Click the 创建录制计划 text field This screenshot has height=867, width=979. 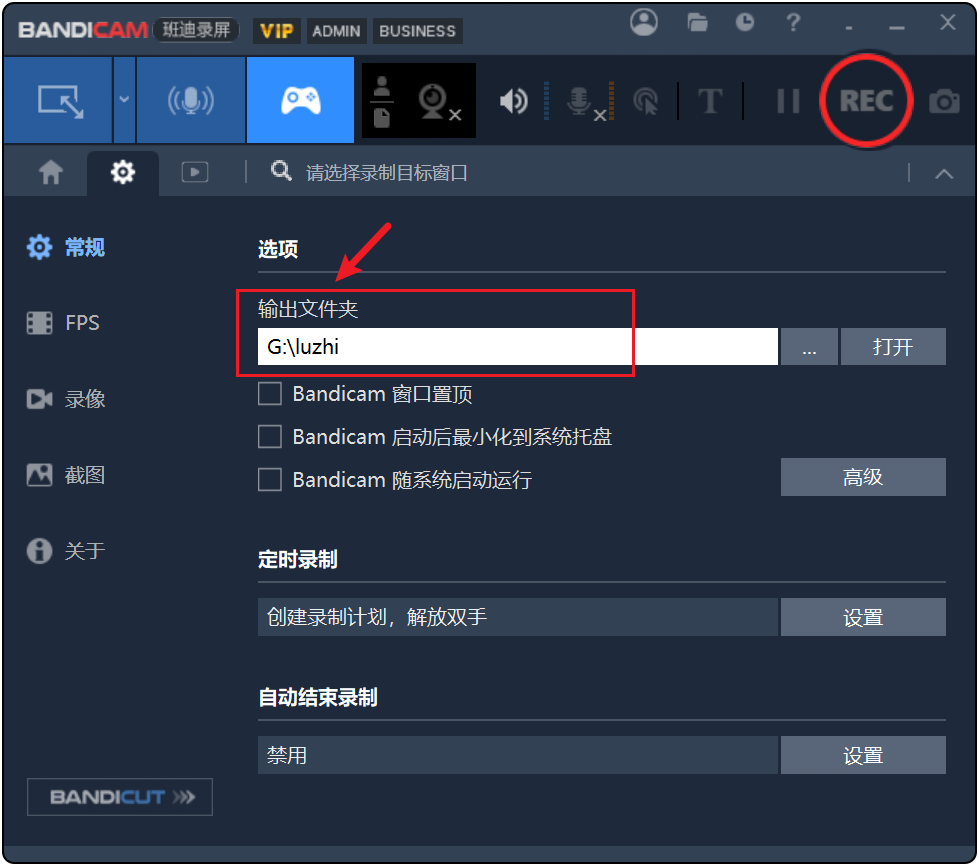(518, 617)
